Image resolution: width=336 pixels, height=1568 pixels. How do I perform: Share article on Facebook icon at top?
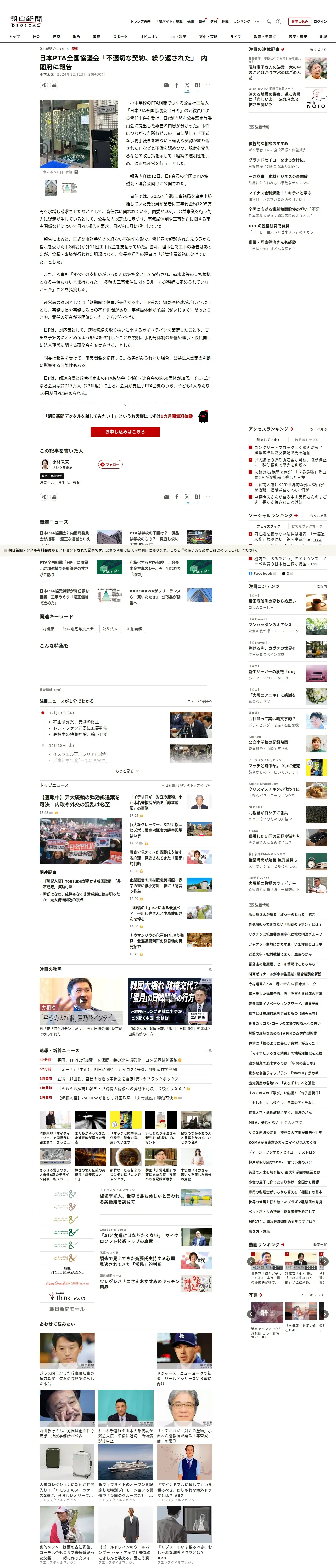coord(177,85)
